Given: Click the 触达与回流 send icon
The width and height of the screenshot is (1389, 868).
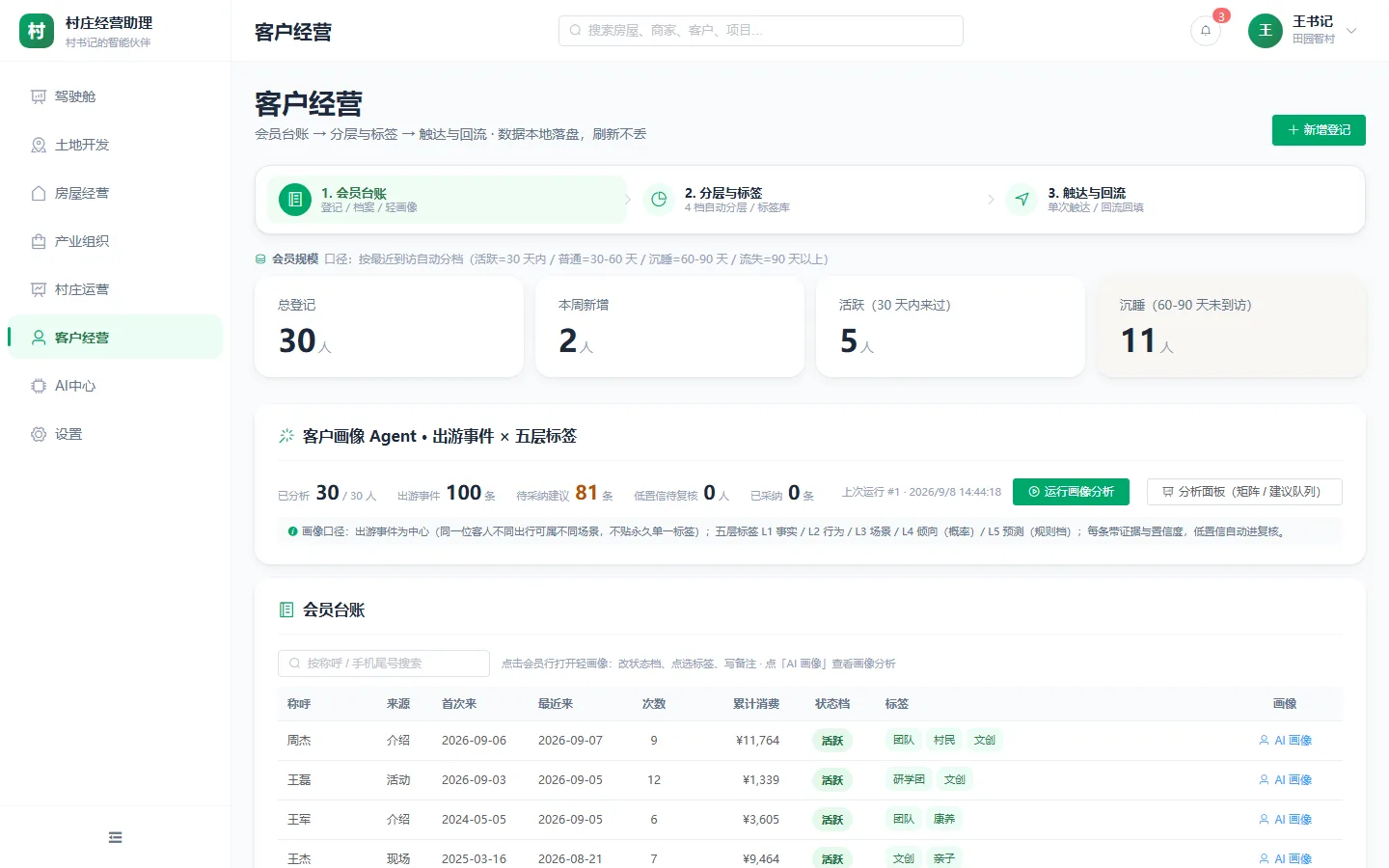Looking at the screenshot, I should (x=1022, y=200).
